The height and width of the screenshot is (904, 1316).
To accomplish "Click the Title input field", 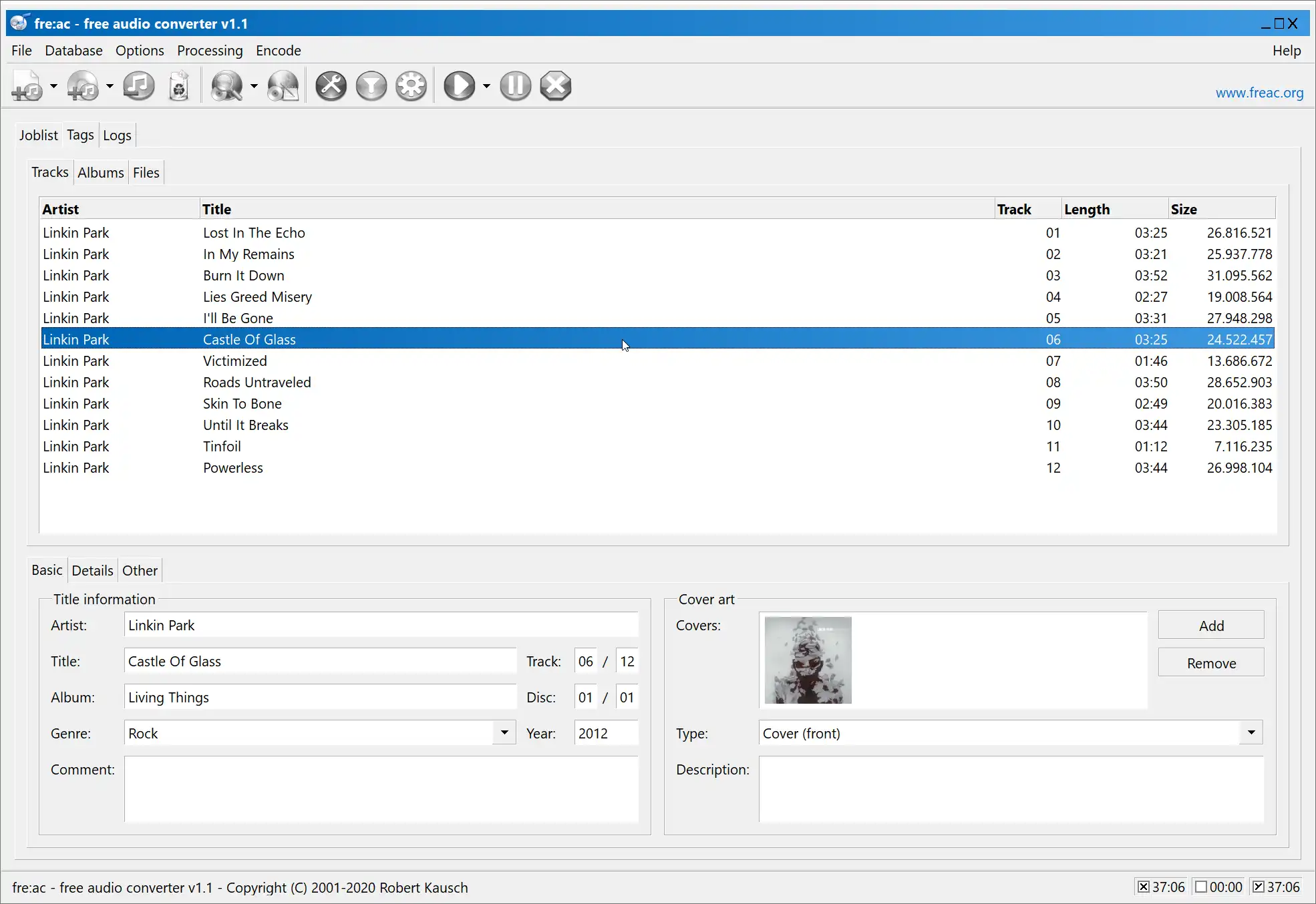I will (x=320, y=661).
